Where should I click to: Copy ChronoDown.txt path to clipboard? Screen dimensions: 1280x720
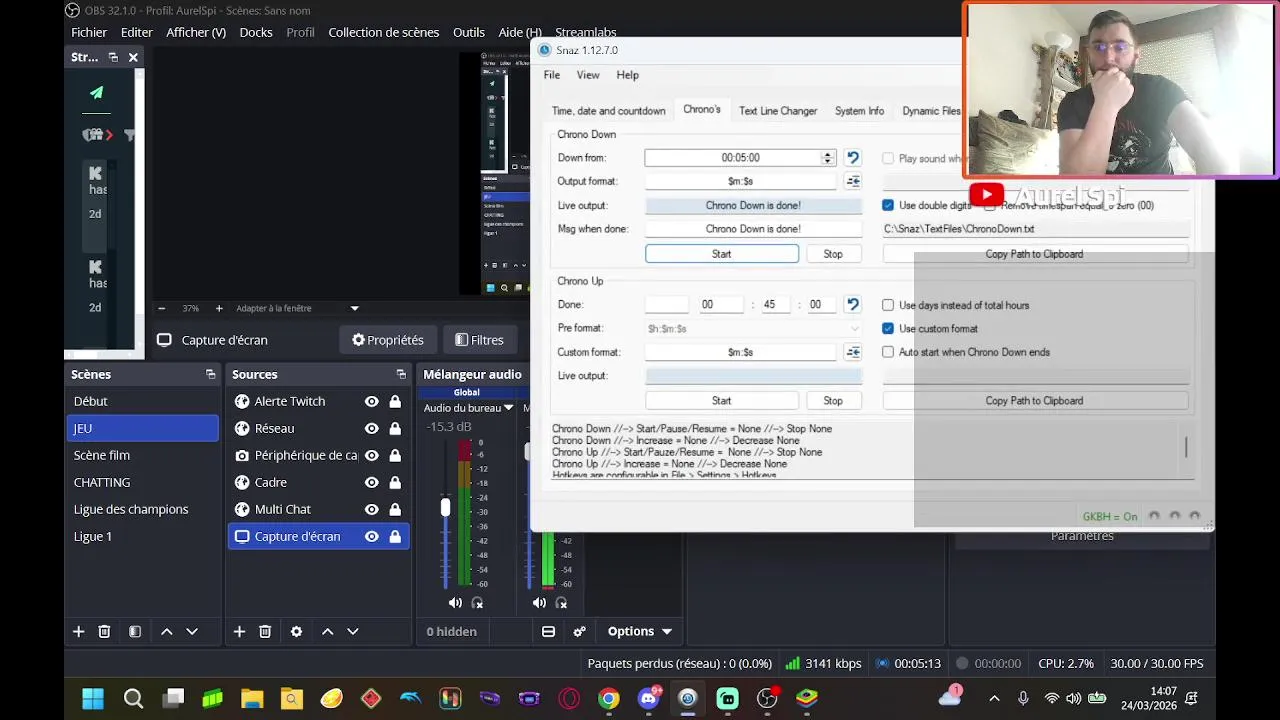(1034, 254)
